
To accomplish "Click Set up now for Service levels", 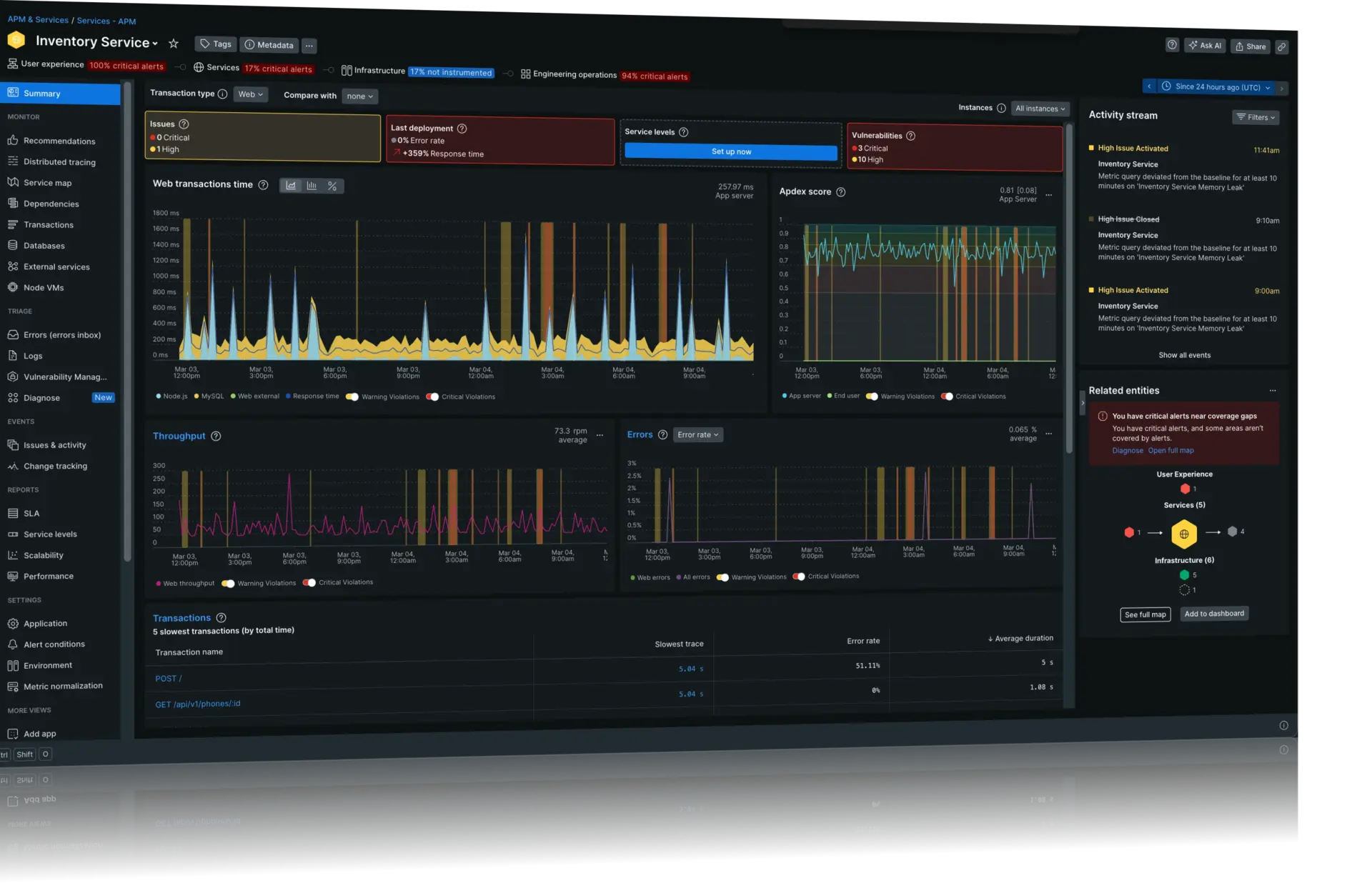I will [730, 151].
